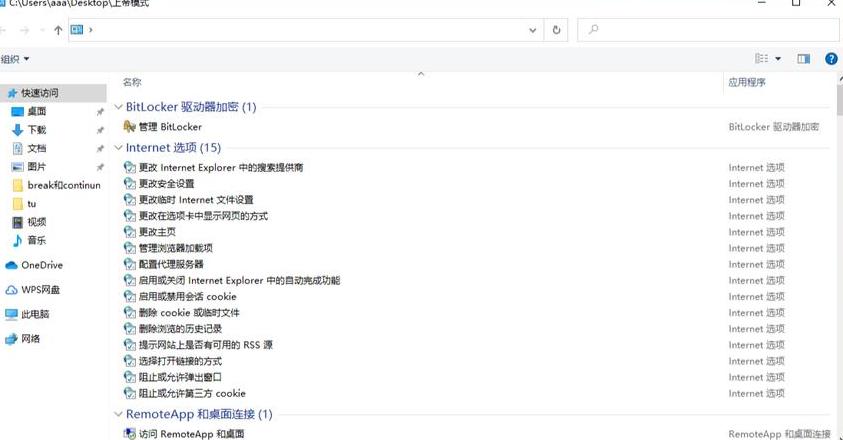This screenshot has height=440, width=843.
Task: Open 管理浏览器加载项
Action: click(x=175, y=248)
